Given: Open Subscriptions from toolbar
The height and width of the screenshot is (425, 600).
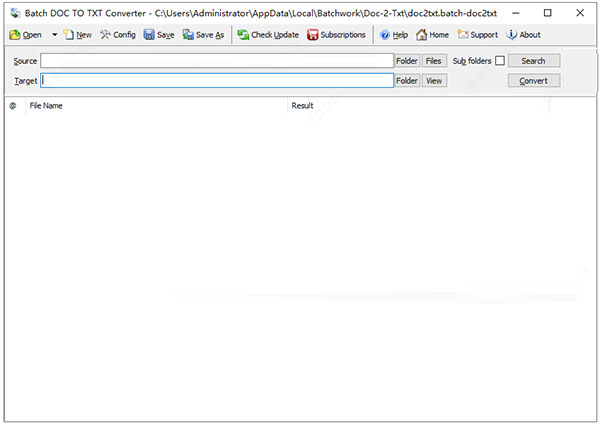Looking at the screenshot, I should (x=336, y=35).
